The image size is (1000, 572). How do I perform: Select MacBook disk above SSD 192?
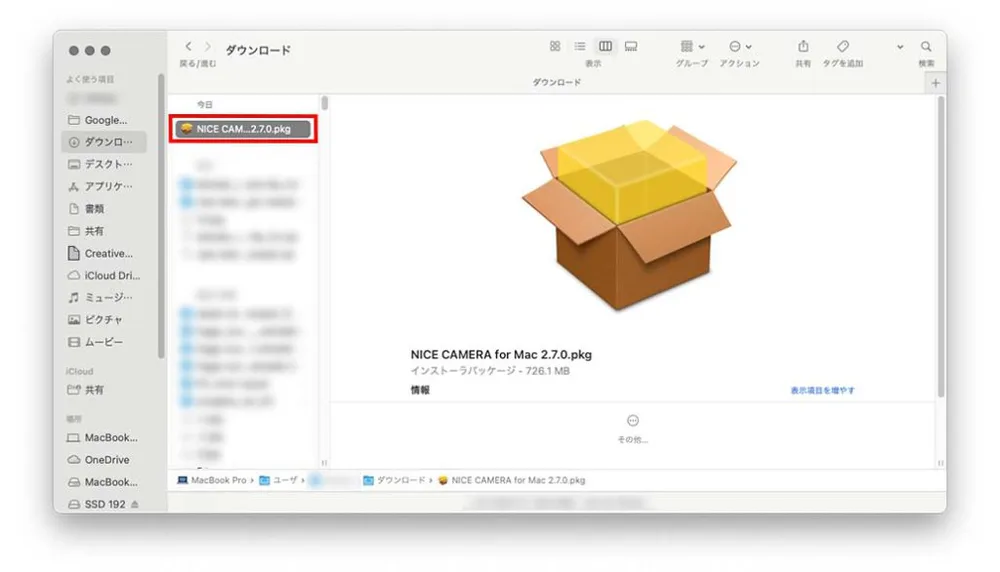coord(104,482)
